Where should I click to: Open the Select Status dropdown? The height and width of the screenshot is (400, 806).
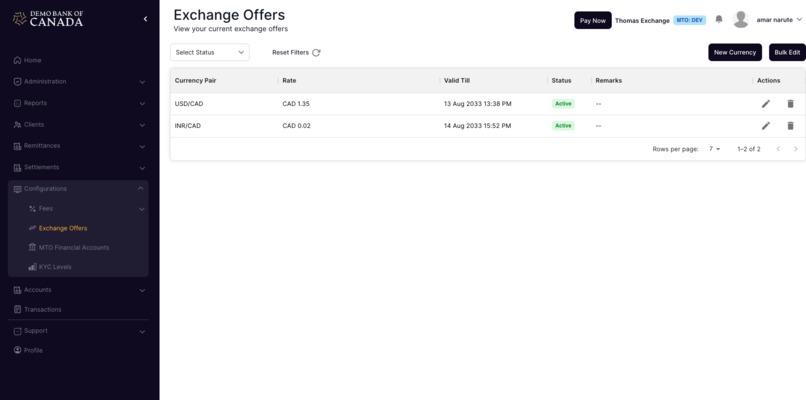[x=210, y=52]
